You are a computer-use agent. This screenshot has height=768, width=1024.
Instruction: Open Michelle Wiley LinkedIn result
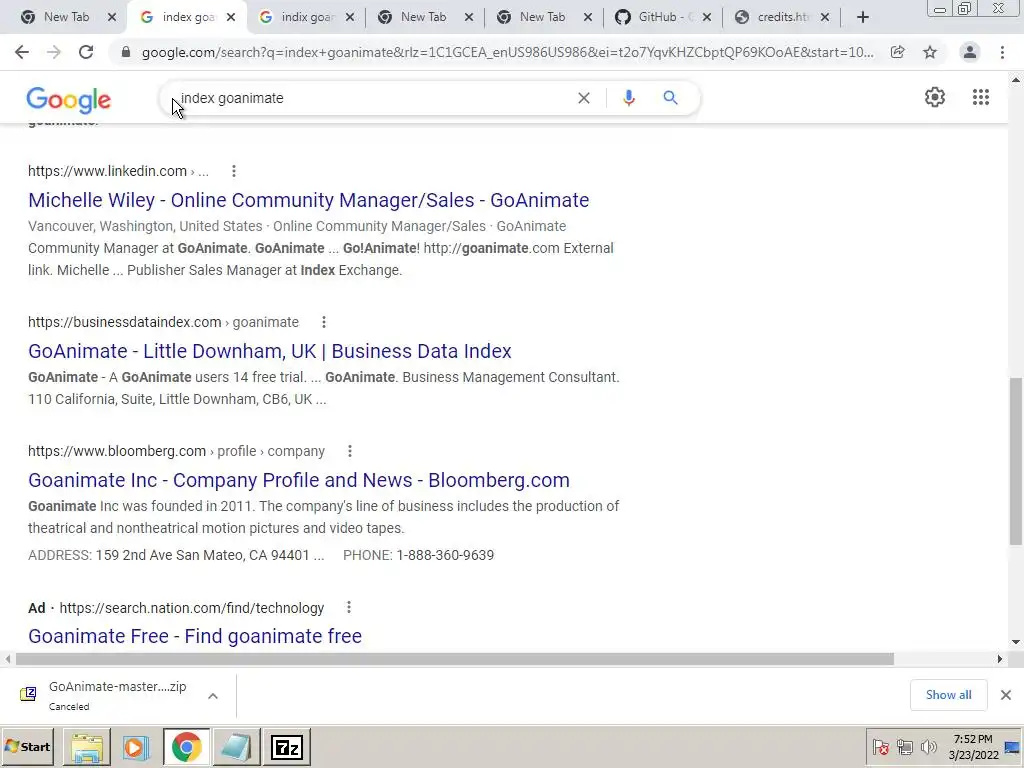pyautogui.click(x=308, y=200)
